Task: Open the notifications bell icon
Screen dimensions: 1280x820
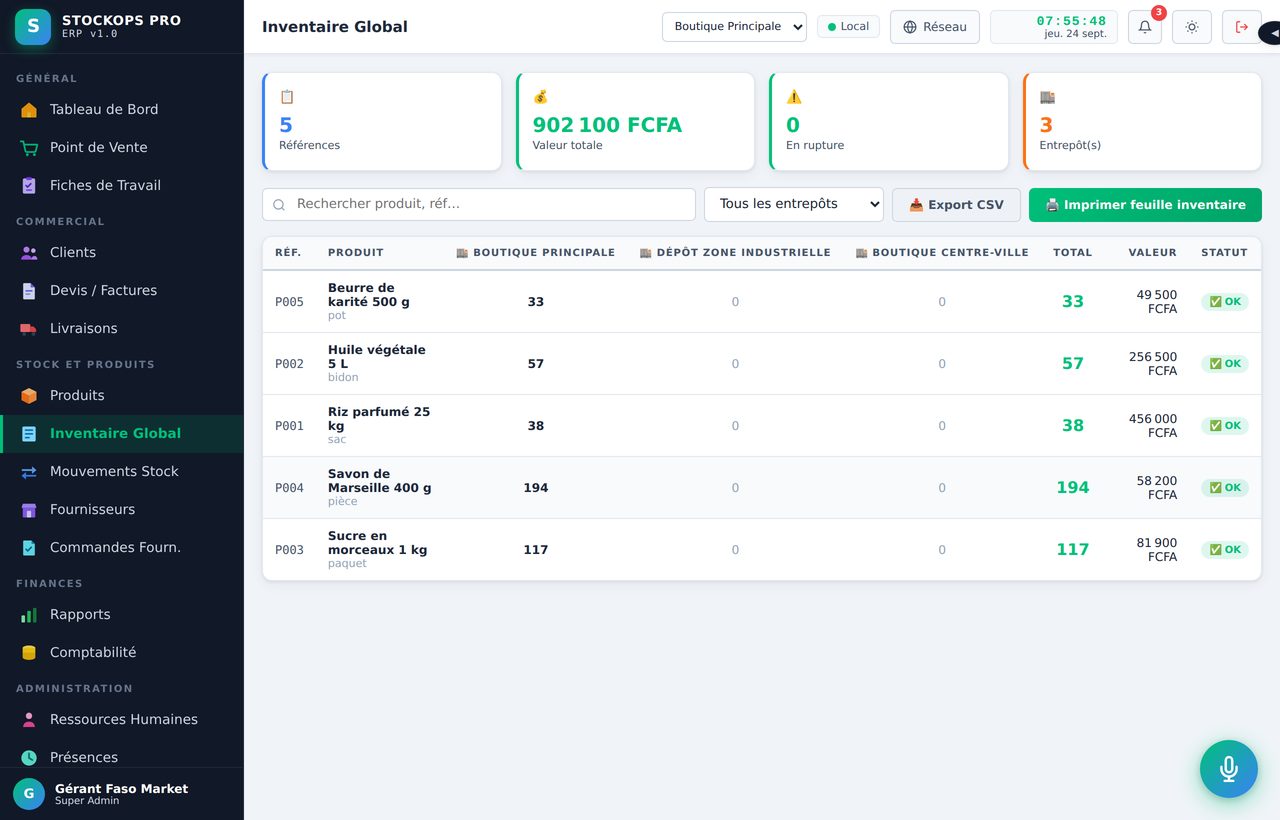Action: [1145, 27]
